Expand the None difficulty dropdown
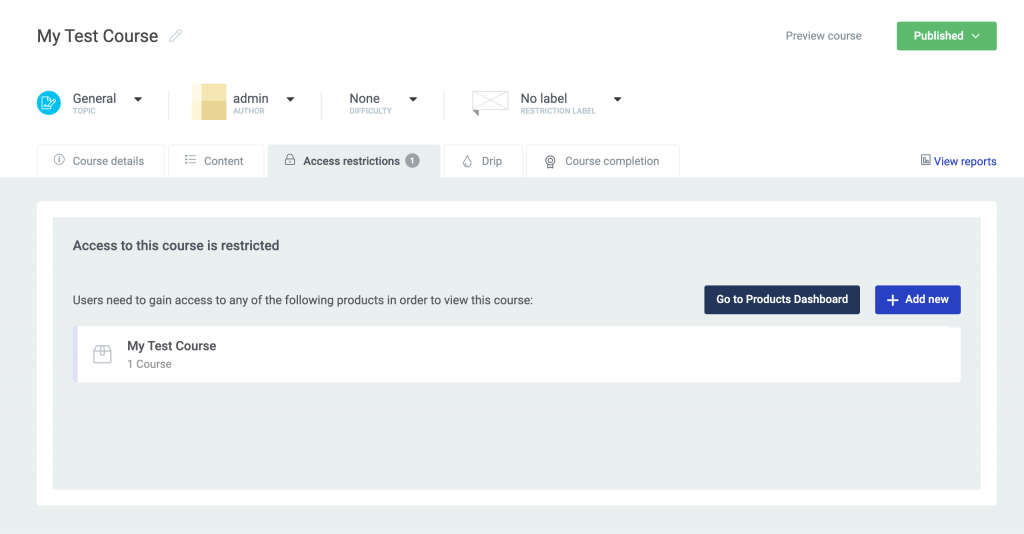This screenshot has width=1024, height=534. (413, 99)
